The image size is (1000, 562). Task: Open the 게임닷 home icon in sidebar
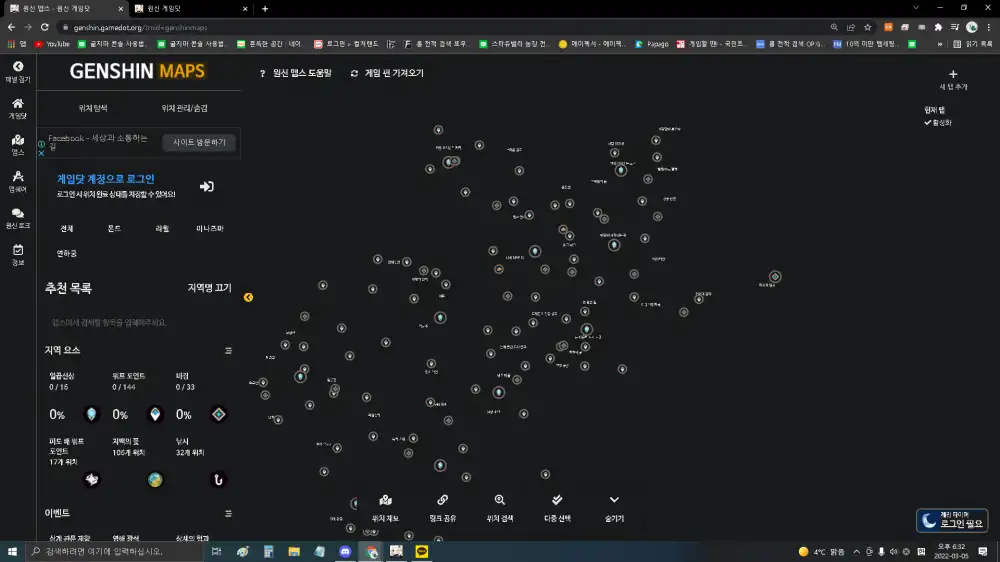pos(17,104)
